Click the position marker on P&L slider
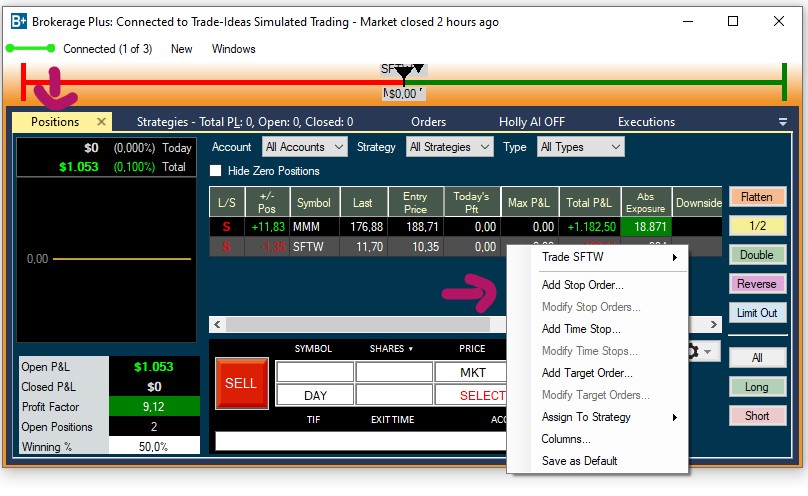 tap(404, 76)
